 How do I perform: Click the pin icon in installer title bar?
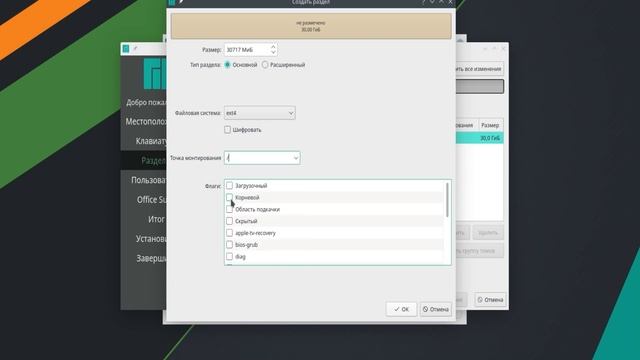(x=136, y=49)
